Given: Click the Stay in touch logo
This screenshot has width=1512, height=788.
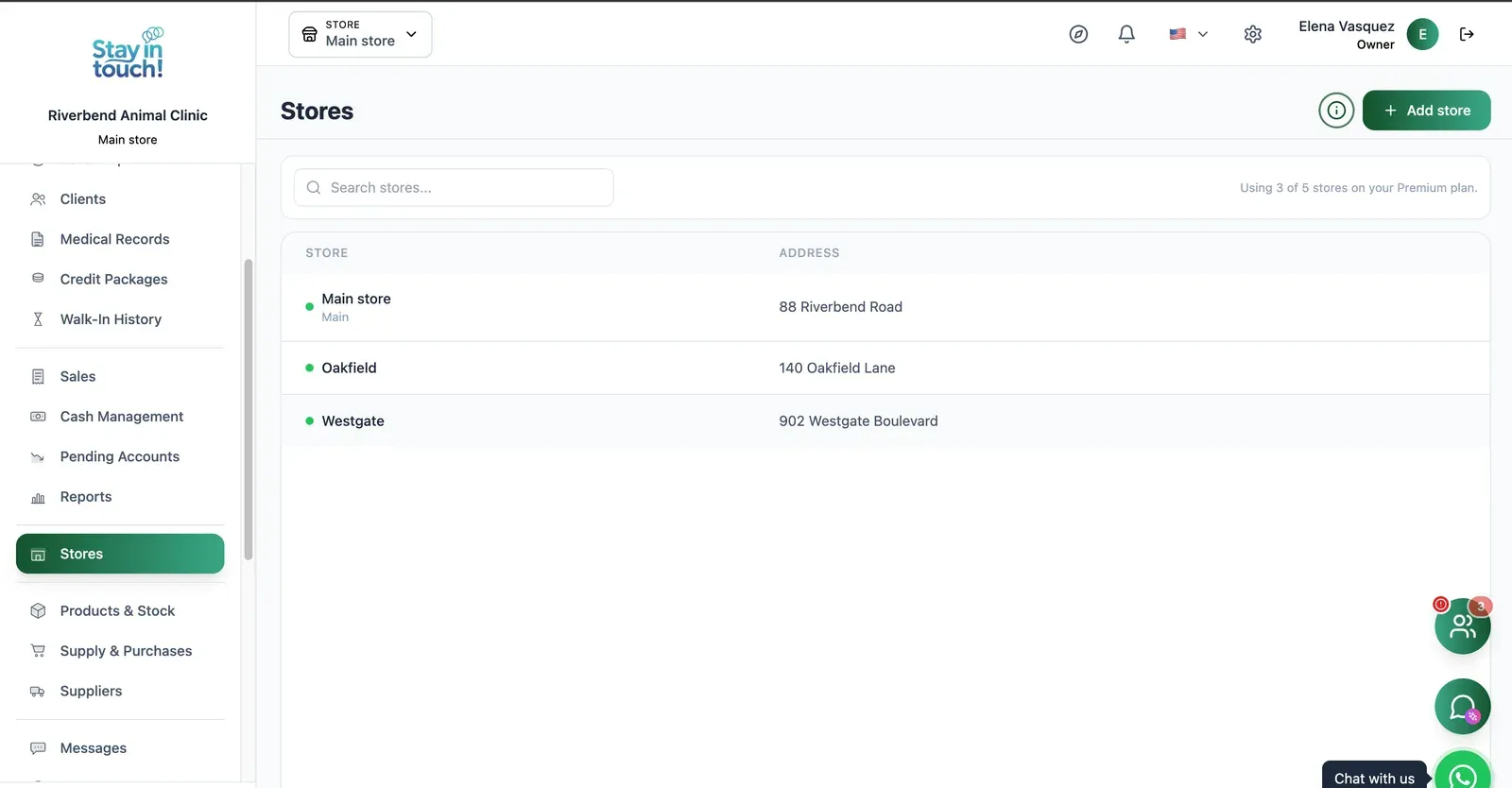Looking at the screenshot, I should (x=128, y=54).
